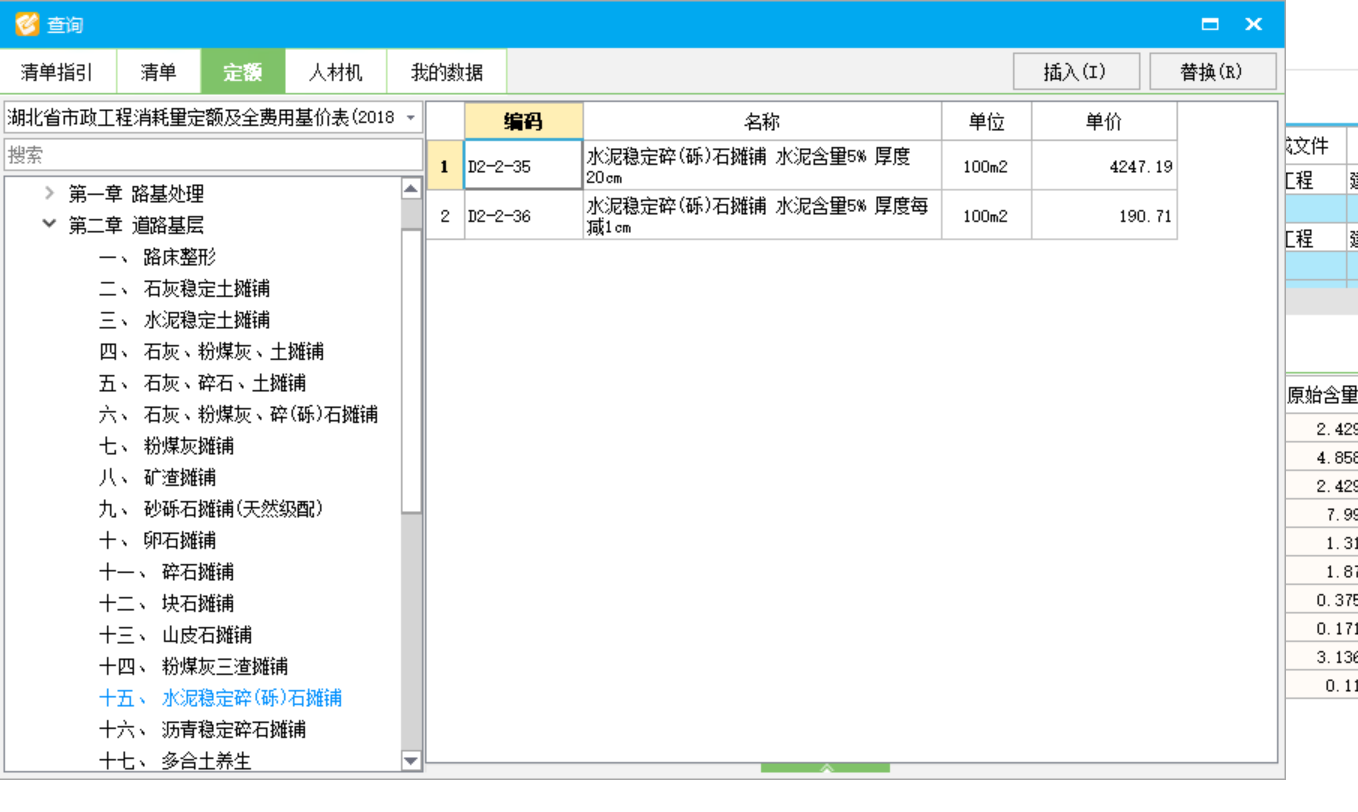Collapse the 第二章 道路基层 node

click(49, 224)
